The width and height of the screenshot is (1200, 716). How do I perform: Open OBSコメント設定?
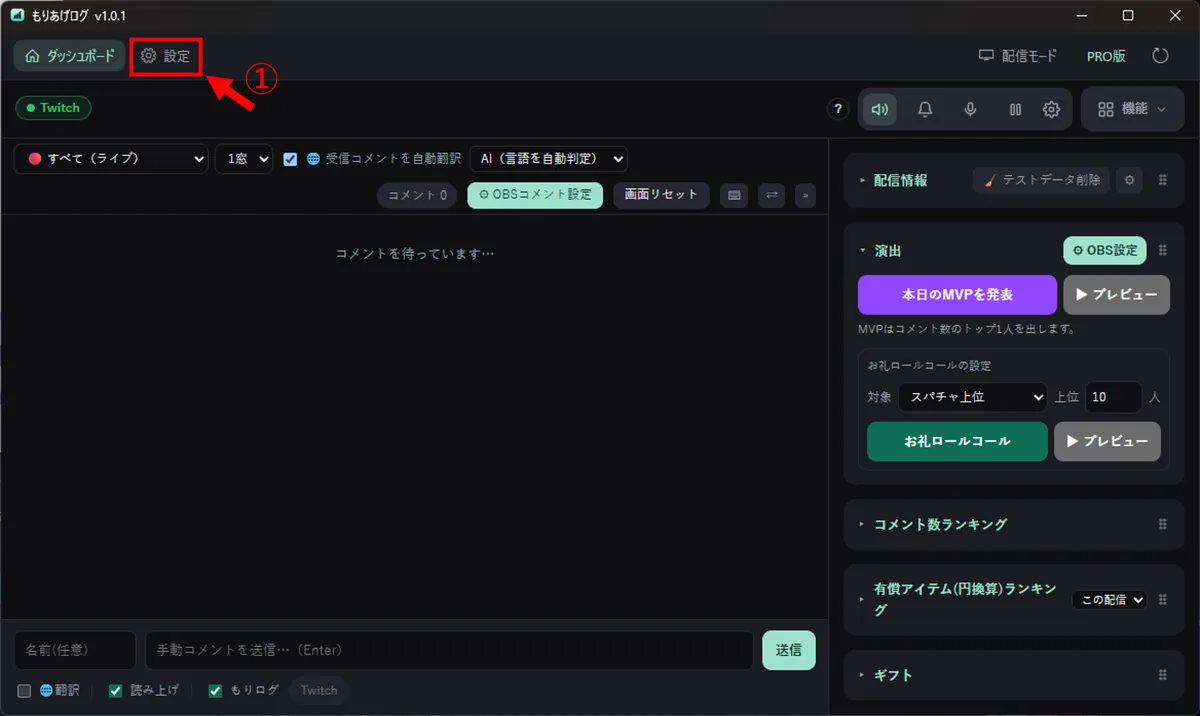tap(535, 195)
